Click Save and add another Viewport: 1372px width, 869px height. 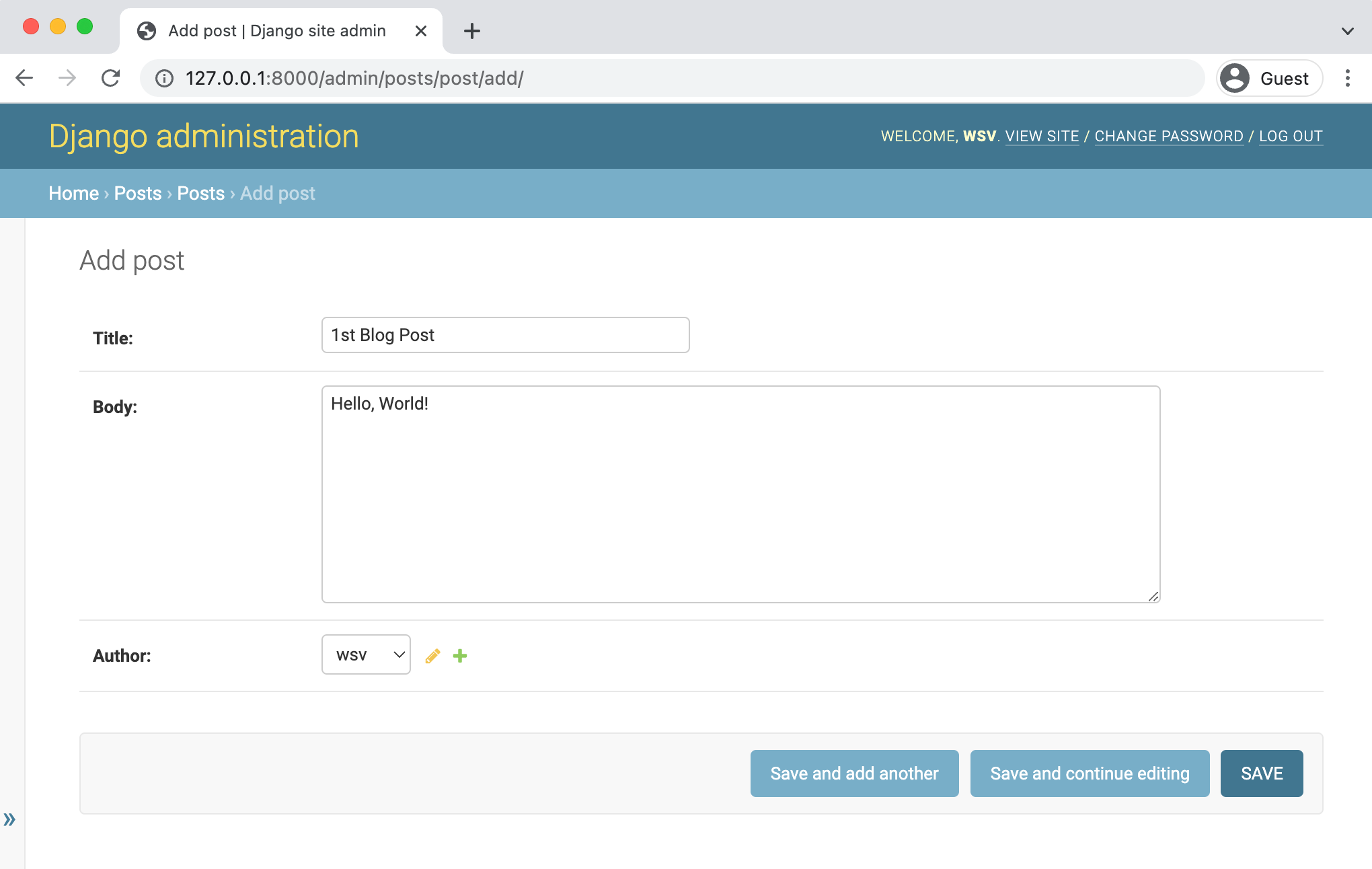[854, 773]
